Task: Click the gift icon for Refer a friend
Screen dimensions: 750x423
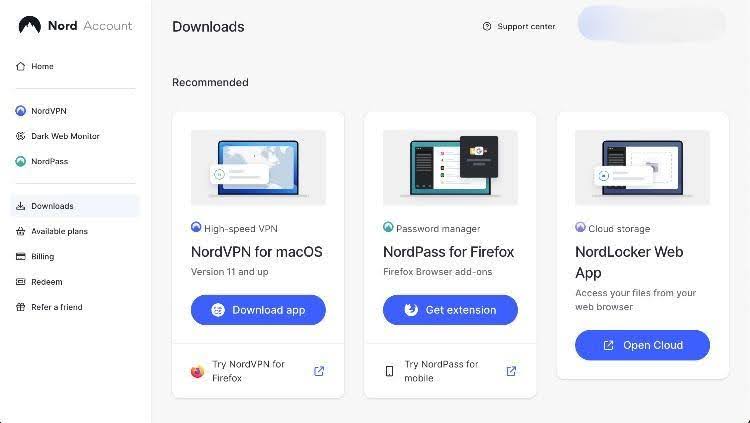Action: click(21, 307)
